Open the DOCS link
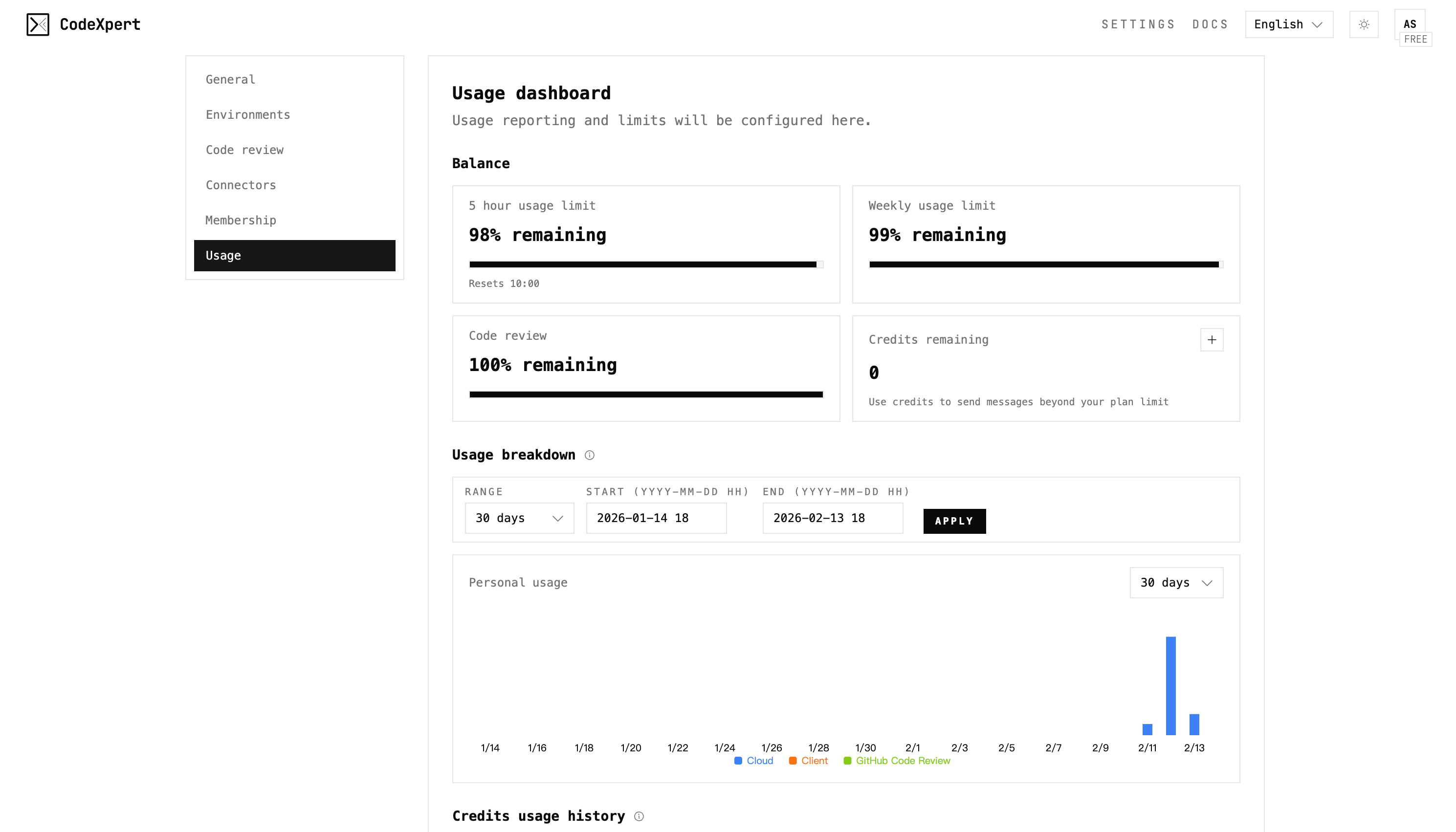This screenshot has width=1456, height=832. [1210, 24]
